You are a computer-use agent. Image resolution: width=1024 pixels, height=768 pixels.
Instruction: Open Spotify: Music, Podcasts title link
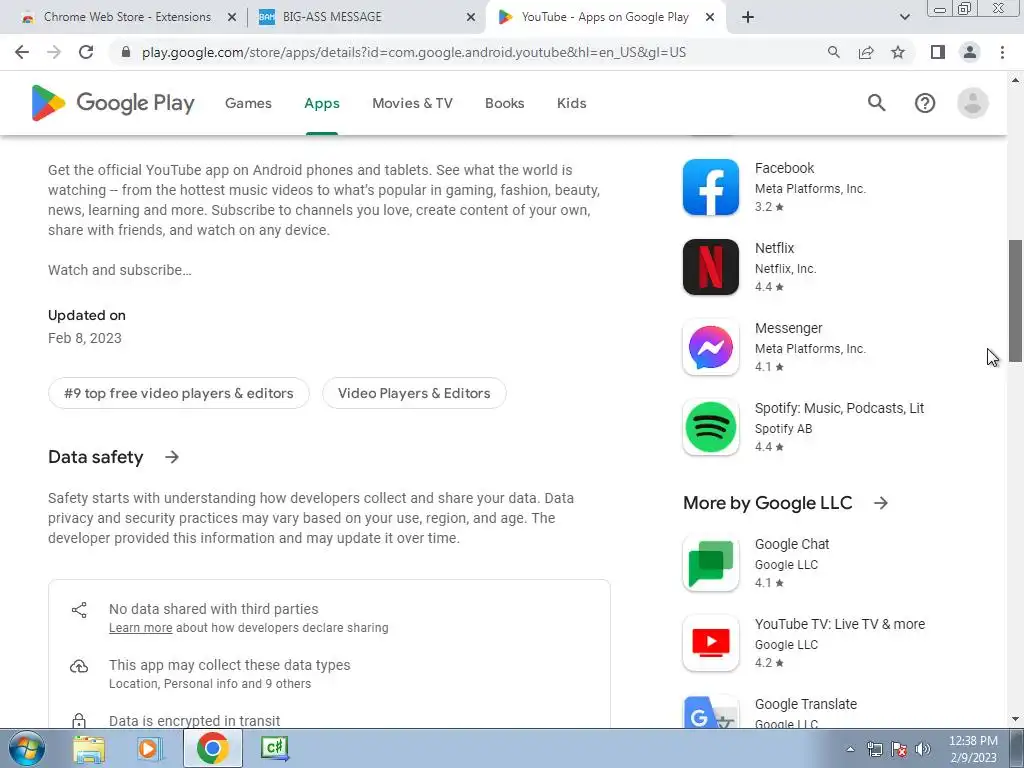click(839, 408)
